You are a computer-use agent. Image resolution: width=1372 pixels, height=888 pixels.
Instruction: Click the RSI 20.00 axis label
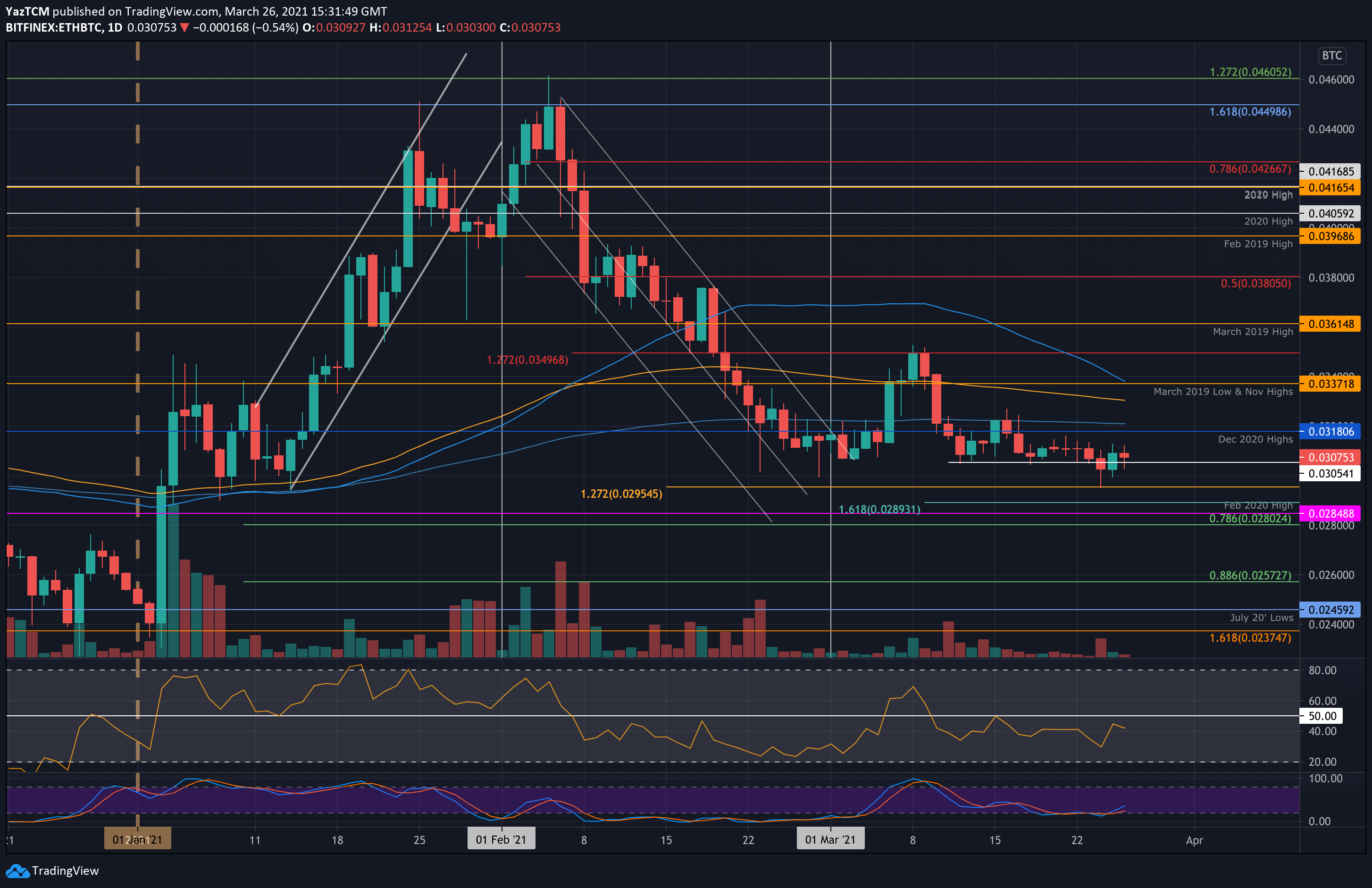click(x=1322, y=762)
